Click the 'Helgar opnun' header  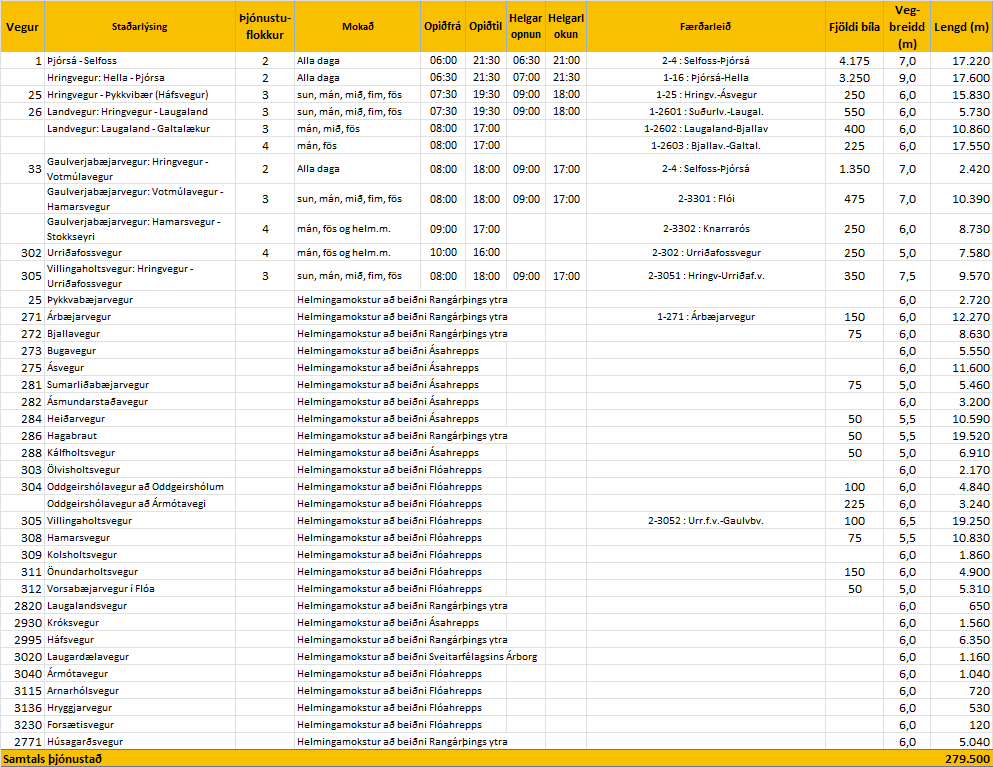526,27
